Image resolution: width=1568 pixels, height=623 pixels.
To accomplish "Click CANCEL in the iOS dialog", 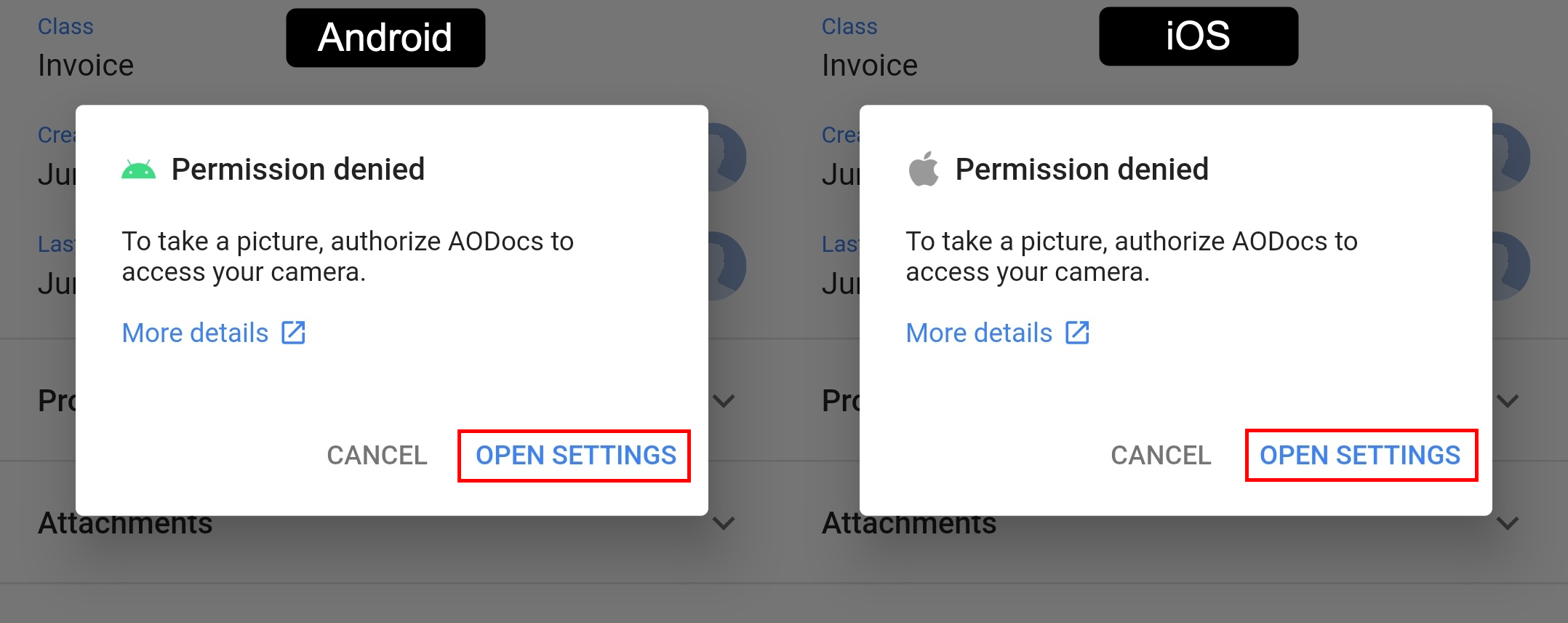I will click(1161, 456).
